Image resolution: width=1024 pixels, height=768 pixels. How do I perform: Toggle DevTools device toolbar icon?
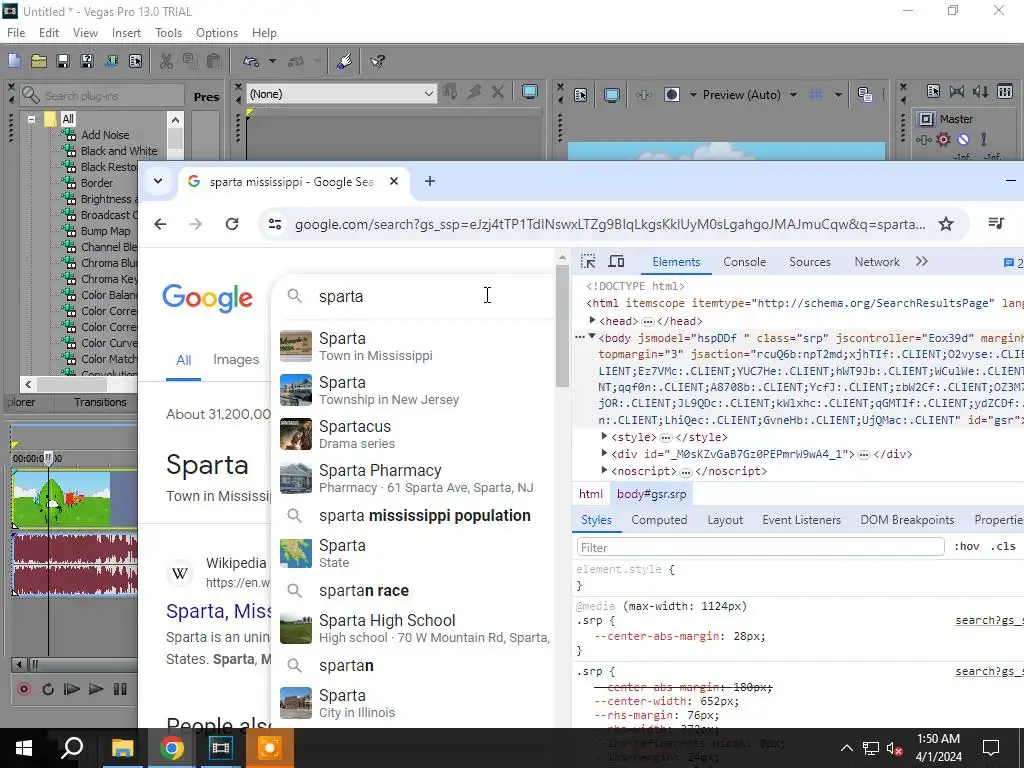click(x=616, y=262)
